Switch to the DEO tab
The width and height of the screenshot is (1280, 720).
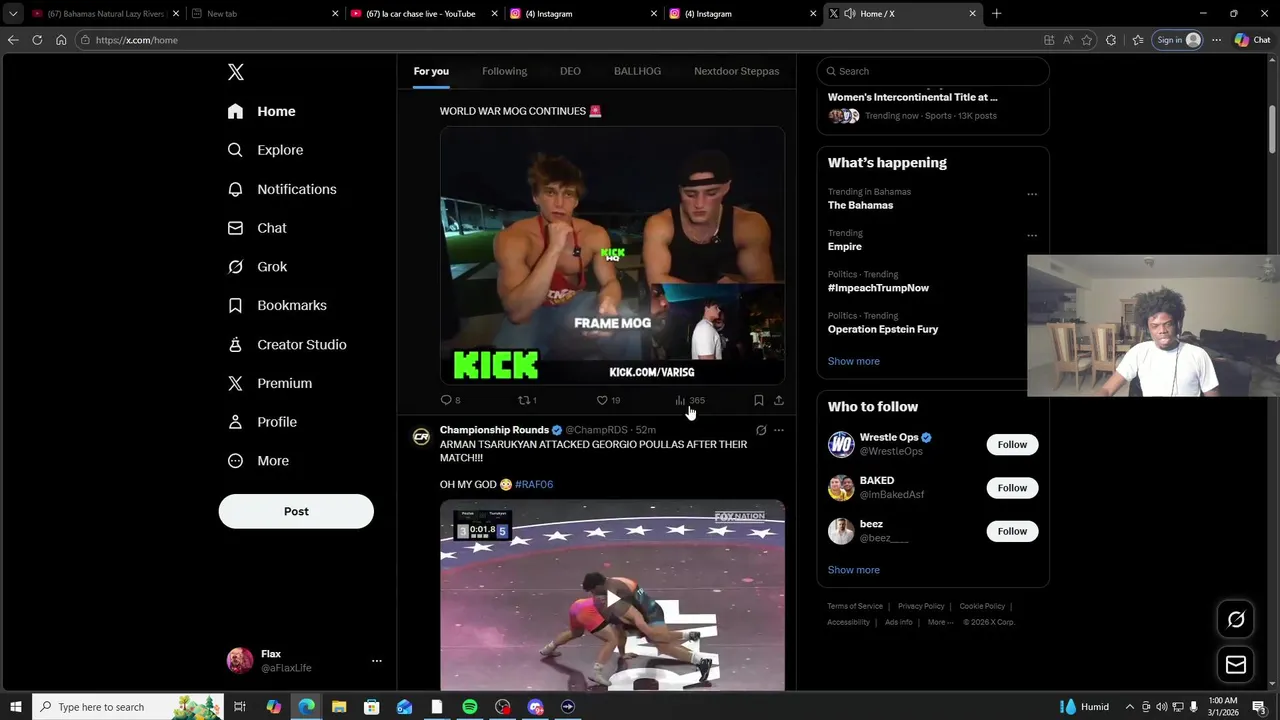pyautogui.click(x=570, y=71)
